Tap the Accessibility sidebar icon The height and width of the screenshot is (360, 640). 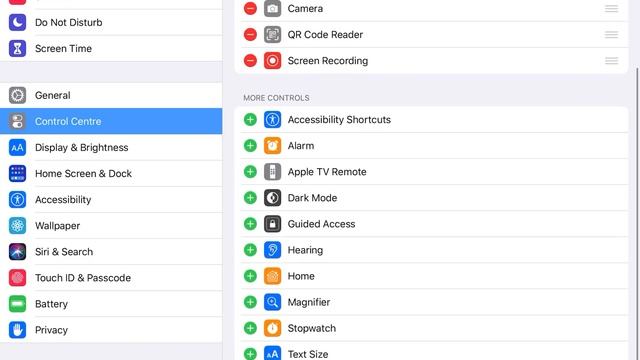tap(17, 200)
